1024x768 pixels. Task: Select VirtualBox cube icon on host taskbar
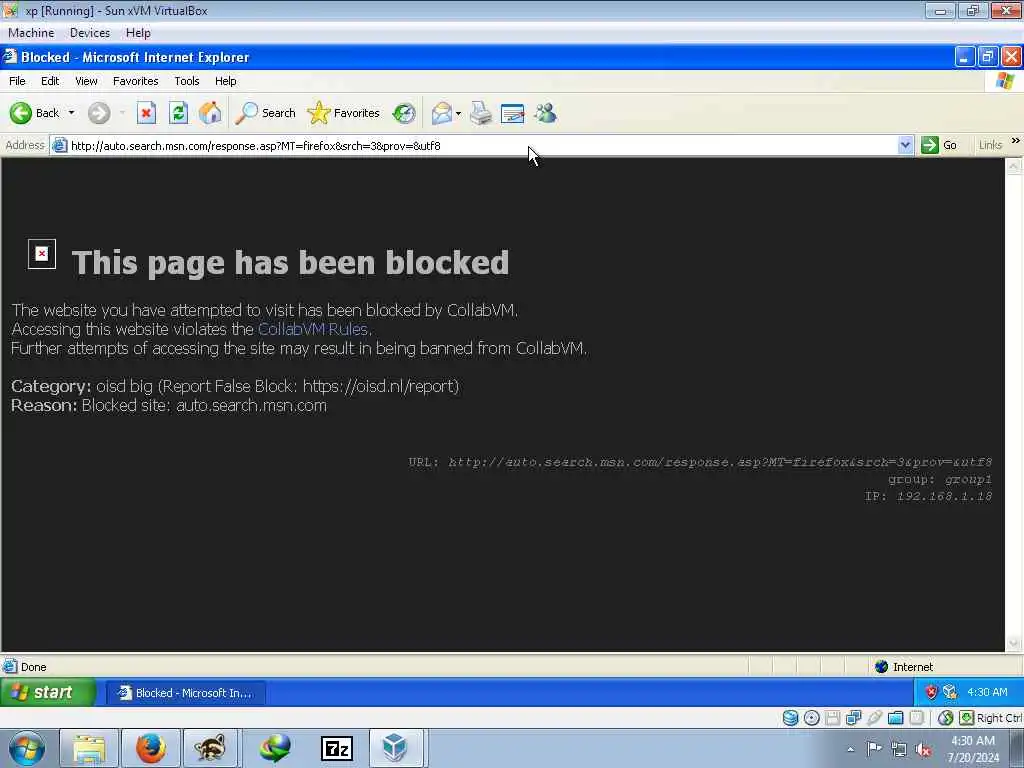(396, 748)
